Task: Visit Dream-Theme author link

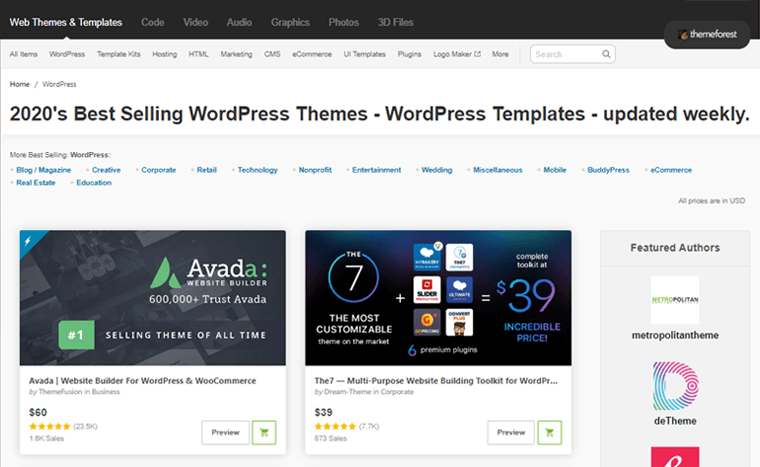Action: (x=347, y=392)
